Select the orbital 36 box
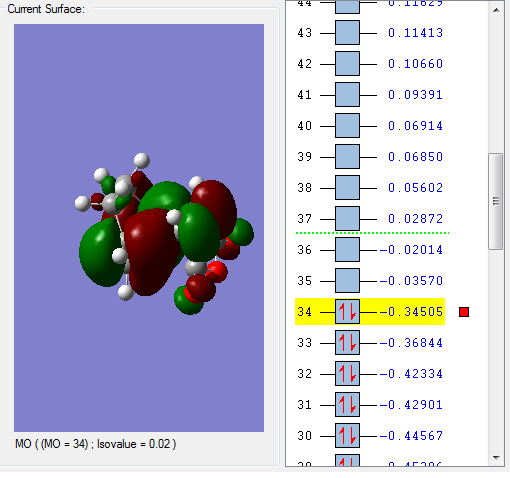This screenshot has height=478, width=510. click(x=347, y=250)
